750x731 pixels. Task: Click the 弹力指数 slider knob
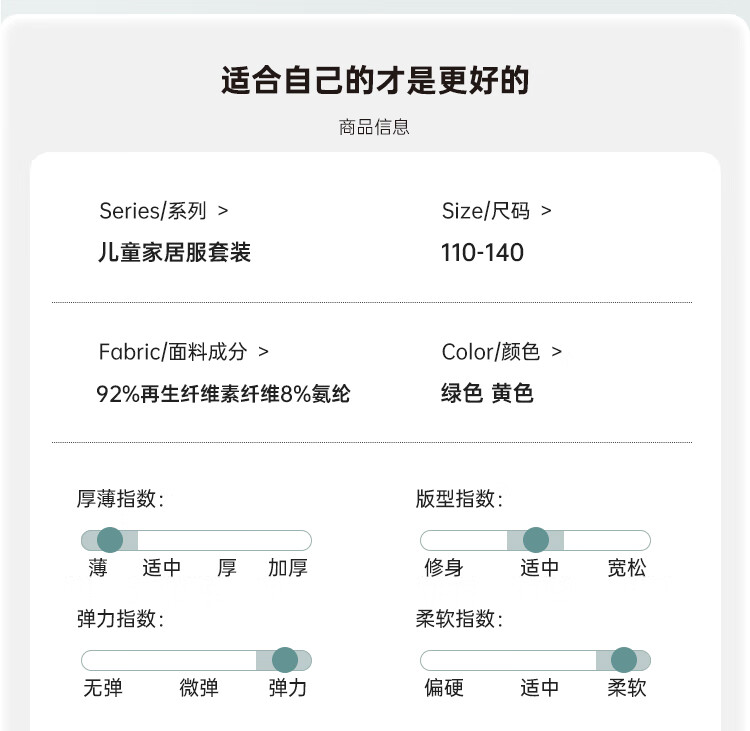pos(285,660)
